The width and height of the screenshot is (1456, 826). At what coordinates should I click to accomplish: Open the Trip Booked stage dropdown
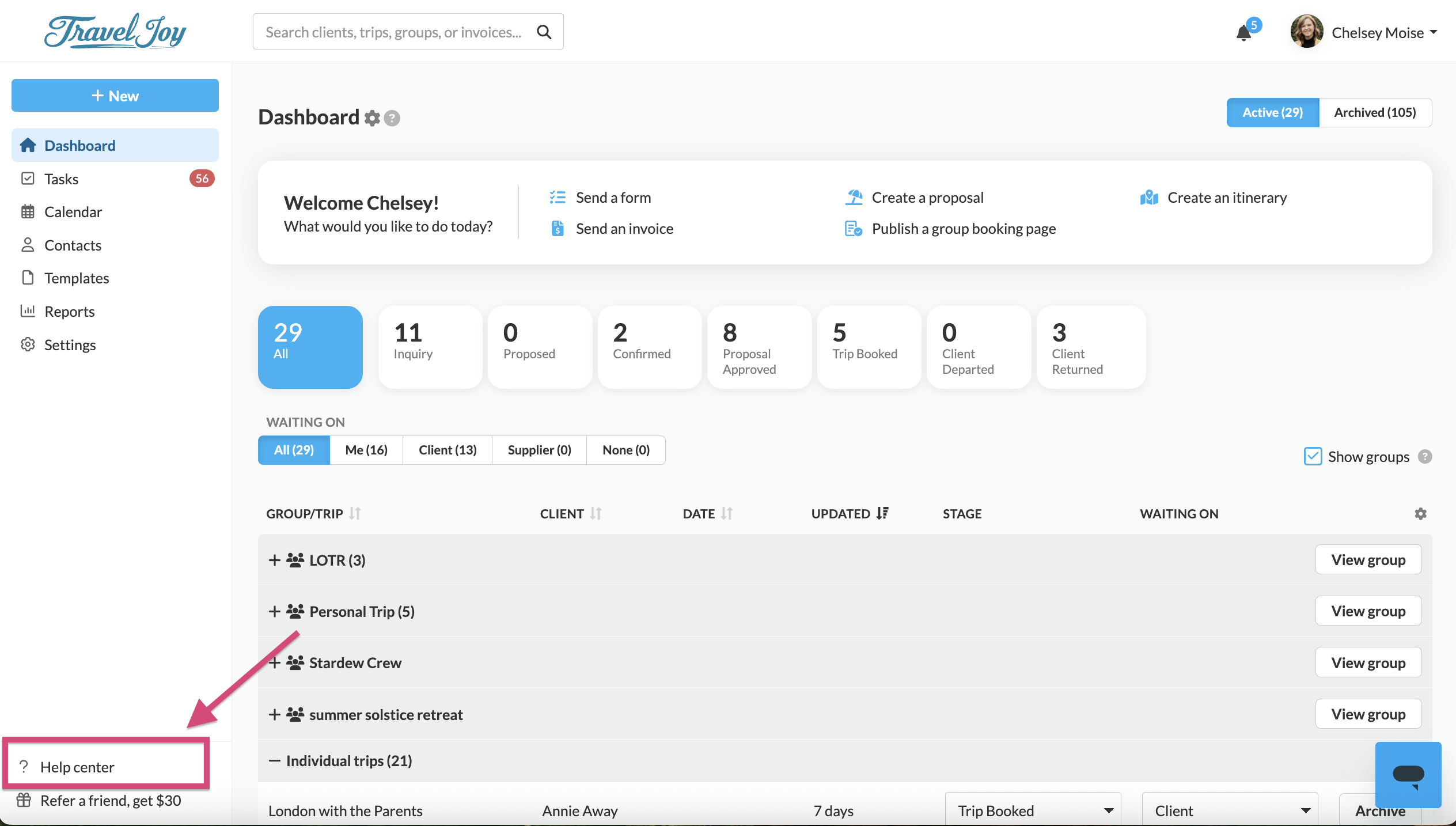pos(1033,810)
